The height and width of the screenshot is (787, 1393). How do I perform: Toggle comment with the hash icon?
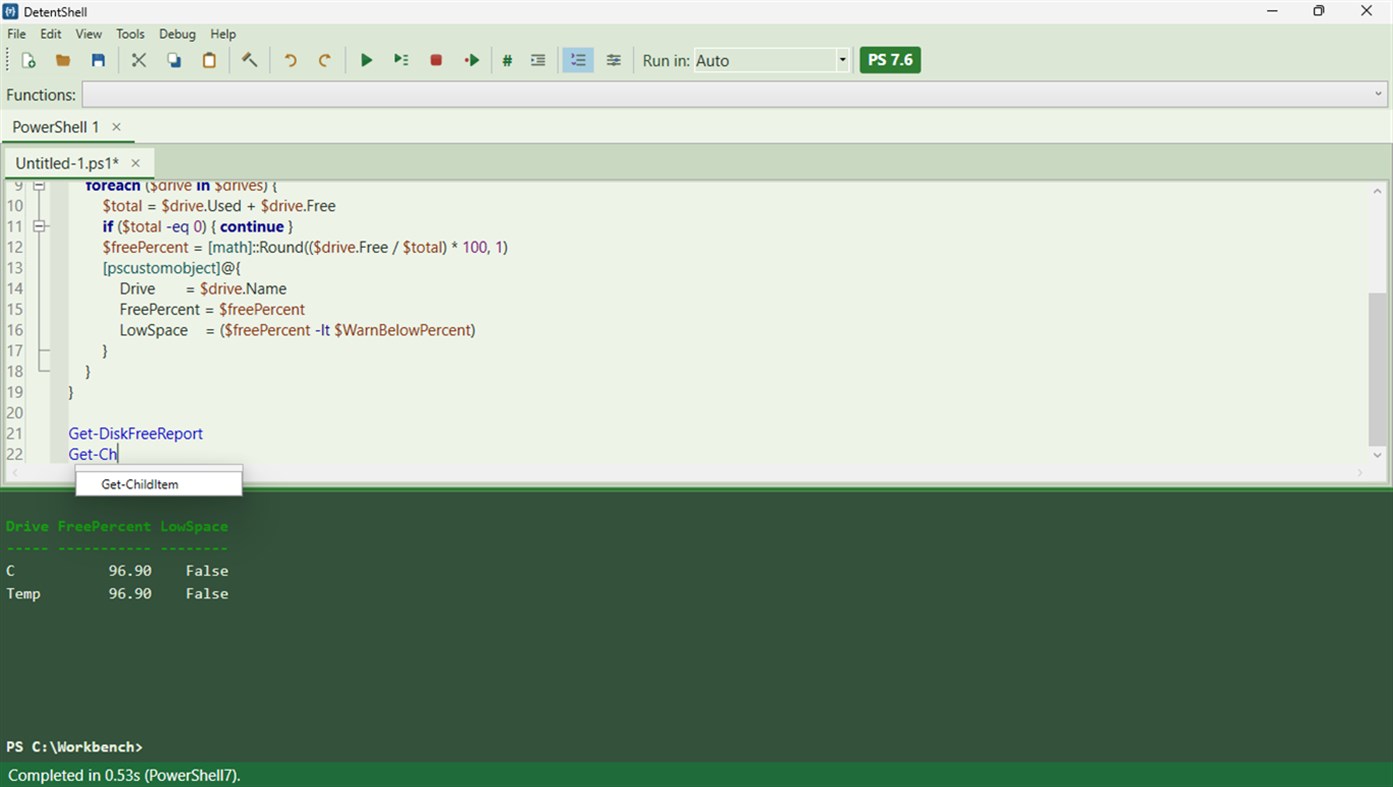[x=507, y=60]
